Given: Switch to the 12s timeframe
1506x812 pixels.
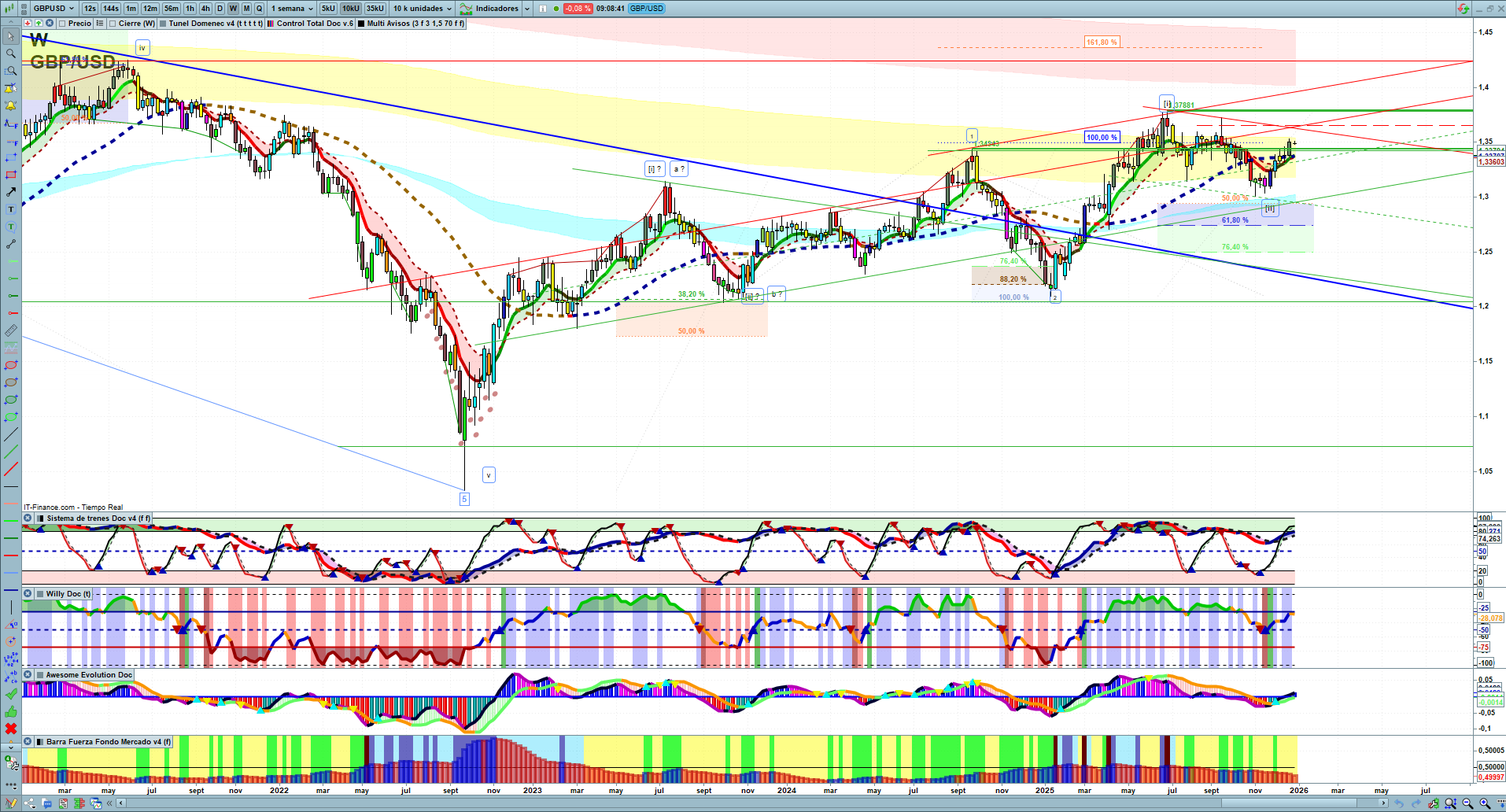Looking at the screenshot, I should 90,9.
